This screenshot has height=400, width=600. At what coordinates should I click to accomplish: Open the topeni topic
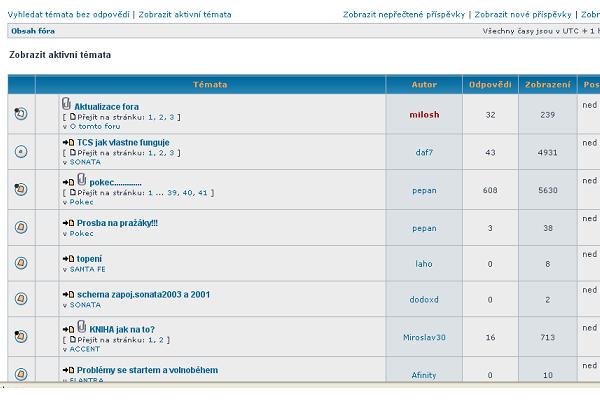click(x=89, y=259)
